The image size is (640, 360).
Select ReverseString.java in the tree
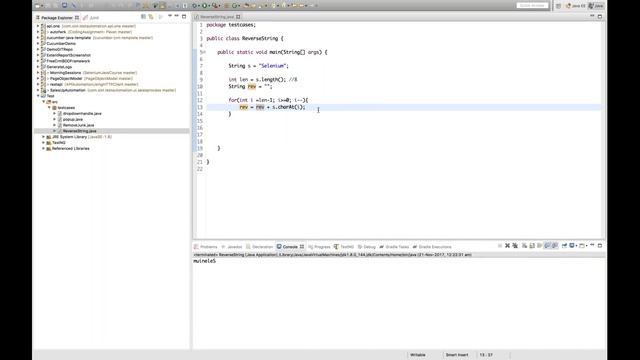pos(79,131)
